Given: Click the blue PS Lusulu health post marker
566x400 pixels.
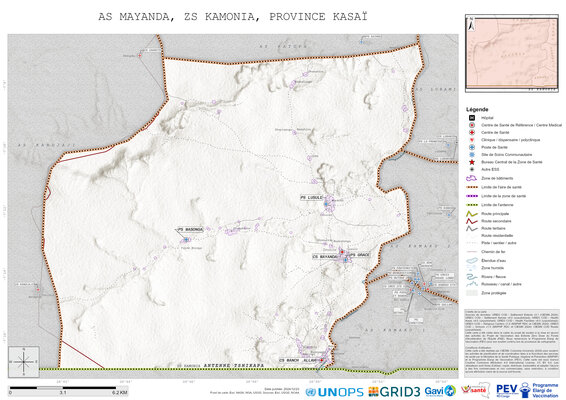Looking at the screenshot, I should pyautogui.click(x=326, y=204).
